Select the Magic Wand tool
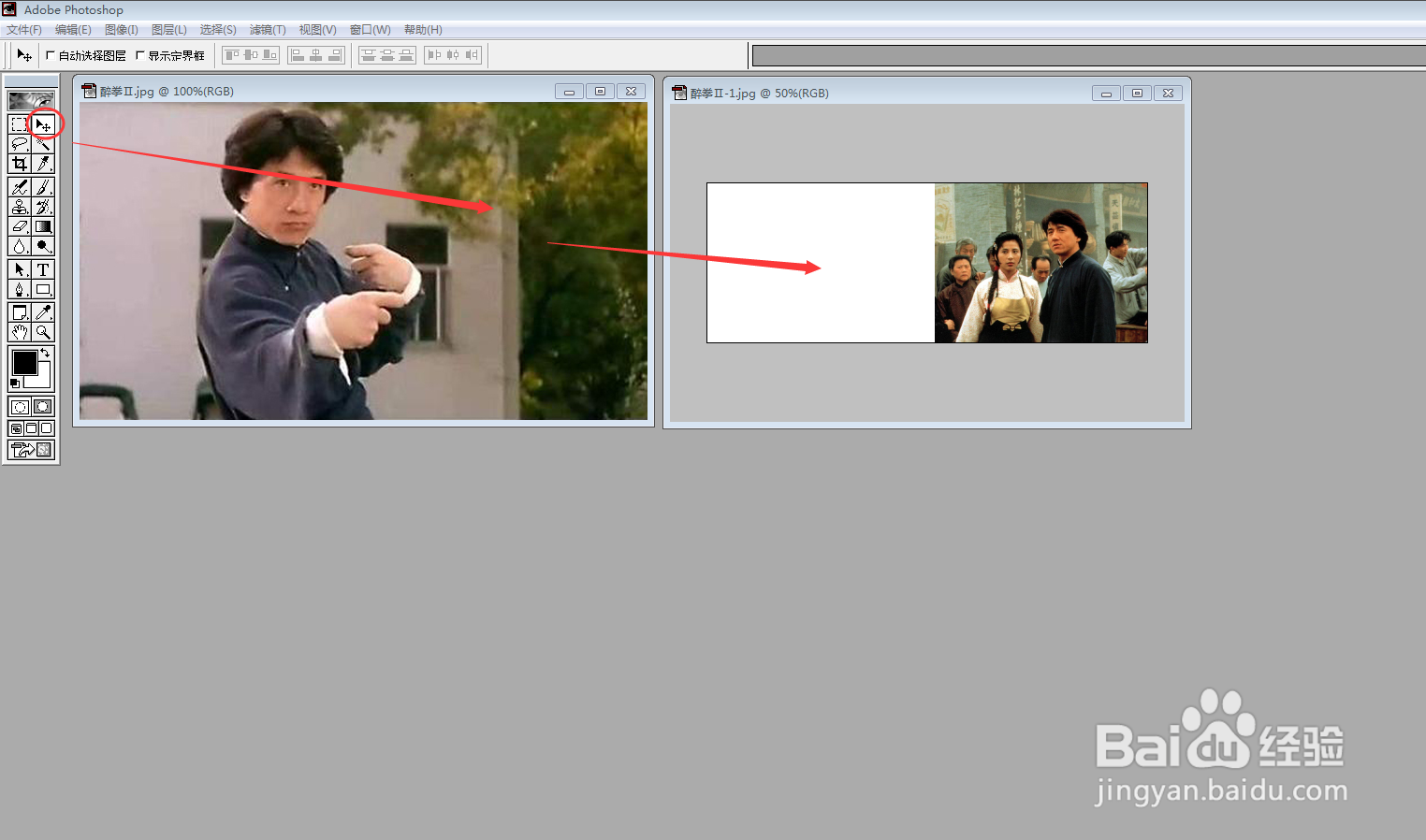 tap(43, 144)
